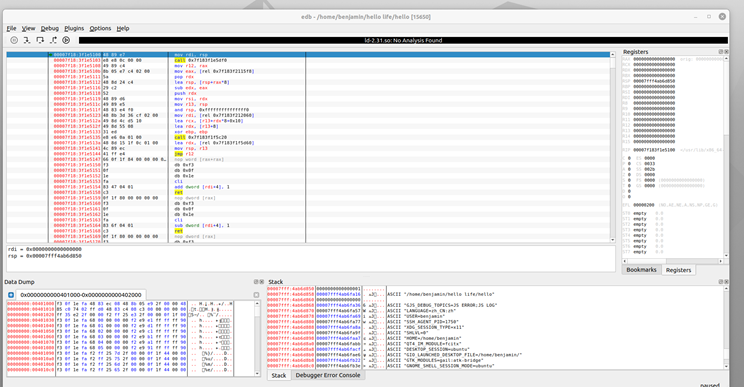The image size is (744, 387).
Task: Open the View menu
Action: (28, 28)
